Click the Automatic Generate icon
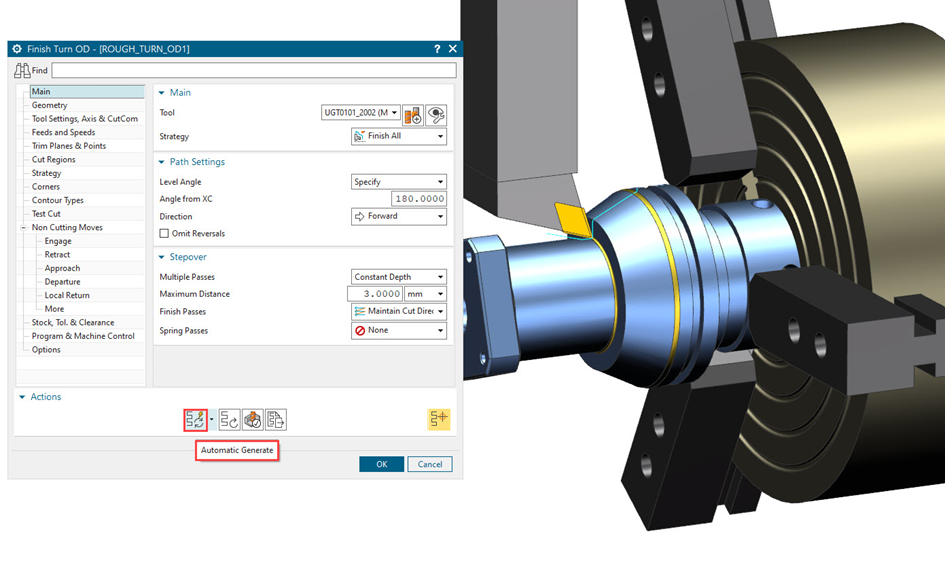Screen dimensions: 945x584 194,420
